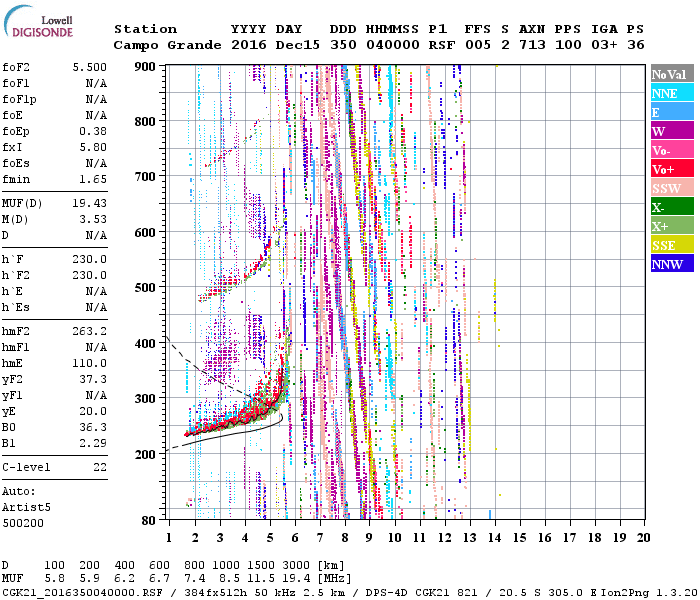Click the hmE value 110.0

coord(90,363)
